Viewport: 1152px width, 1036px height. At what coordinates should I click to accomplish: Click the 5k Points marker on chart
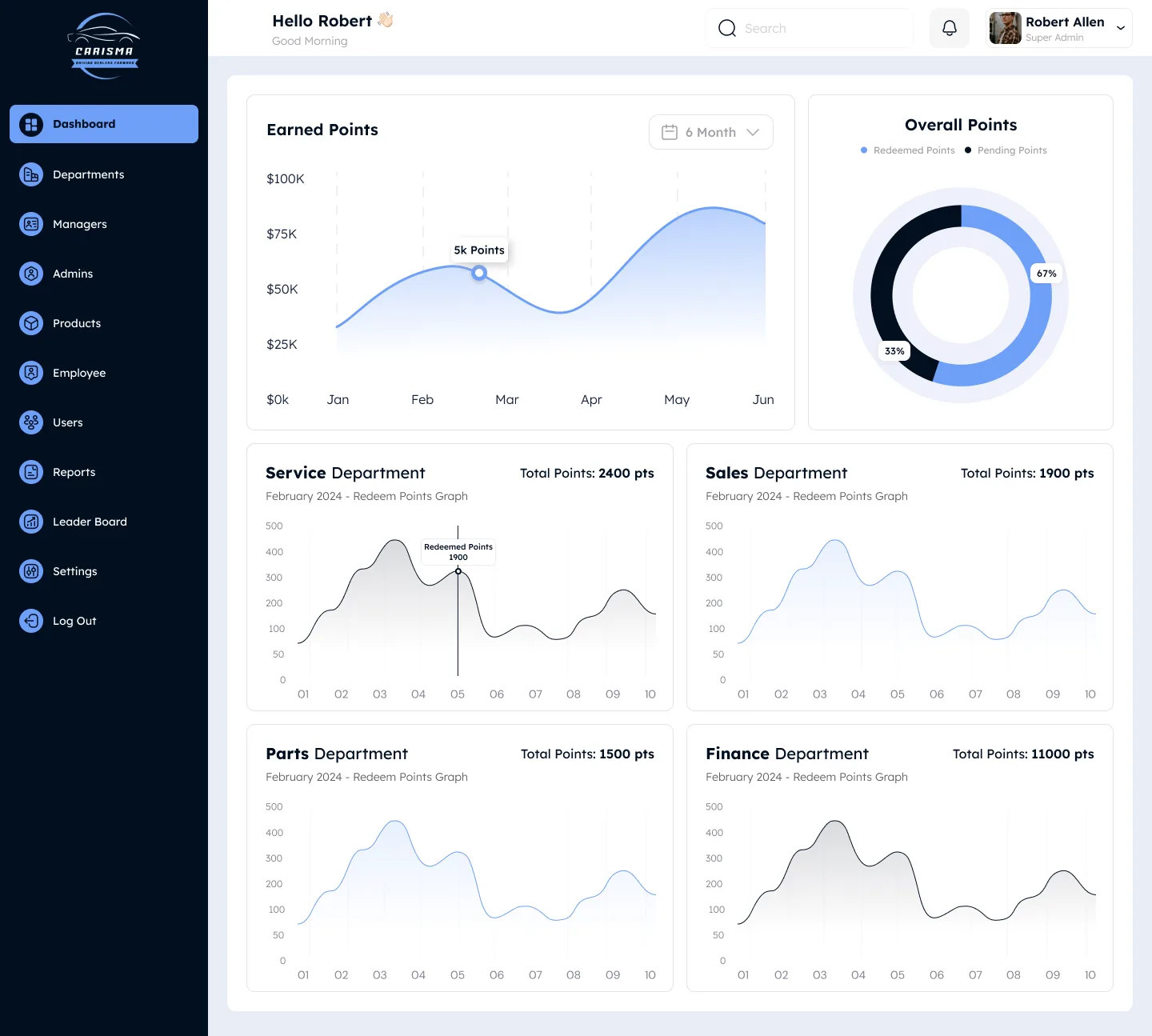point(479,273)
